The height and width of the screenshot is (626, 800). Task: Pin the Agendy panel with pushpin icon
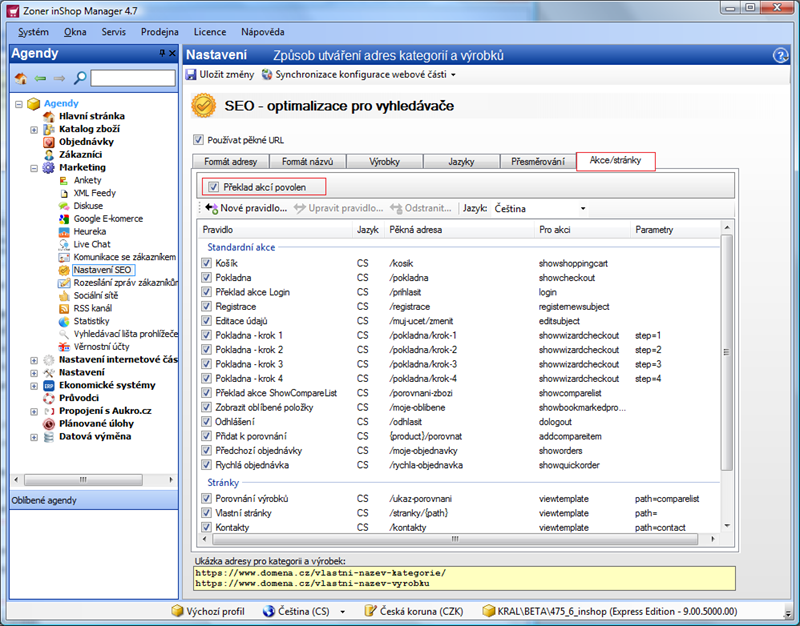(x=162, y=53)
